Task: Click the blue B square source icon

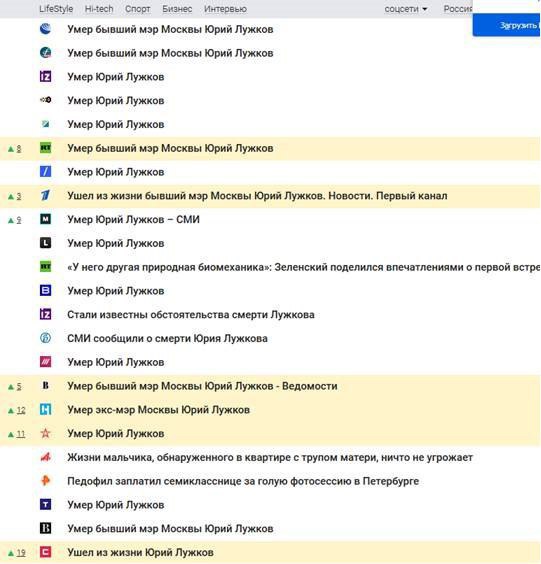Action: (x=45, y=290)
